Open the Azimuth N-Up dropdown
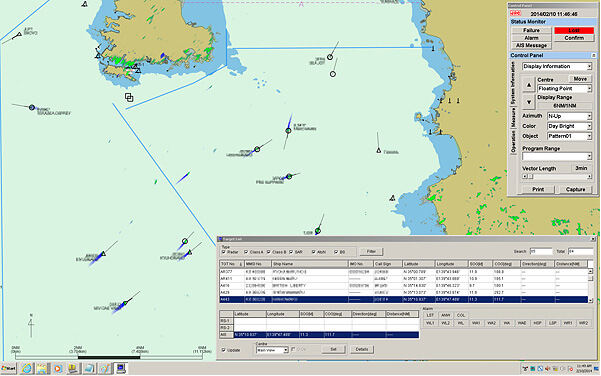This screenshot has width=601, height=376. (569, 116)
